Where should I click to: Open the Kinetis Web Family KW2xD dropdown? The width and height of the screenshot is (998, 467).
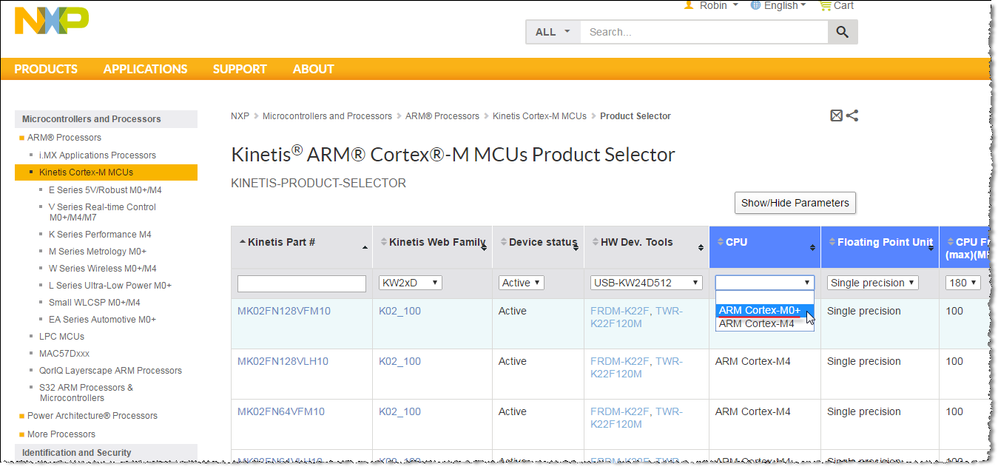[410, 283]
